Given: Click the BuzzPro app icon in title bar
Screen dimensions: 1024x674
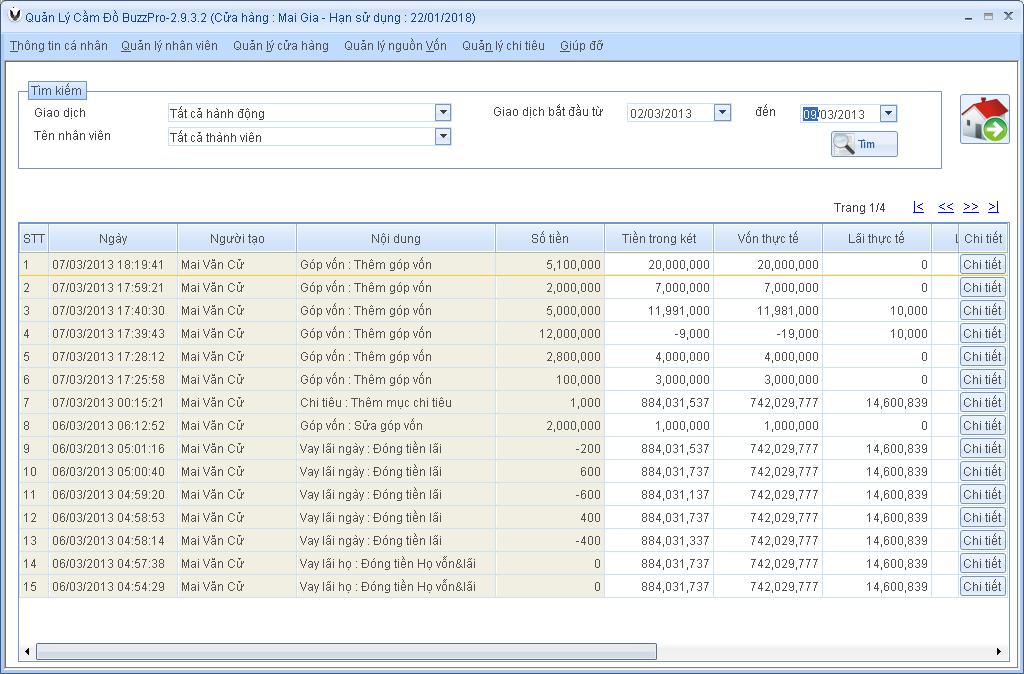Looking at the screenshot, I should (14, 16).
